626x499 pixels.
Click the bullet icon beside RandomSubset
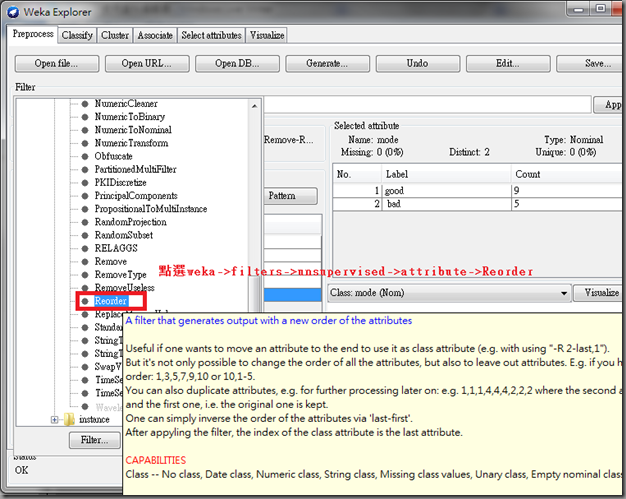click(85, 236)
